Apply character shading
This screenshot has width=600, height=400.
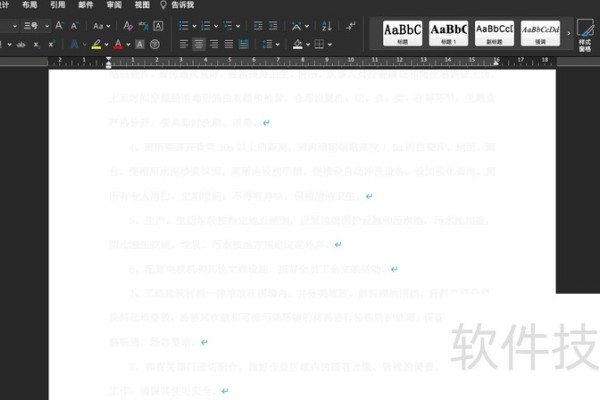click(140, 45)
